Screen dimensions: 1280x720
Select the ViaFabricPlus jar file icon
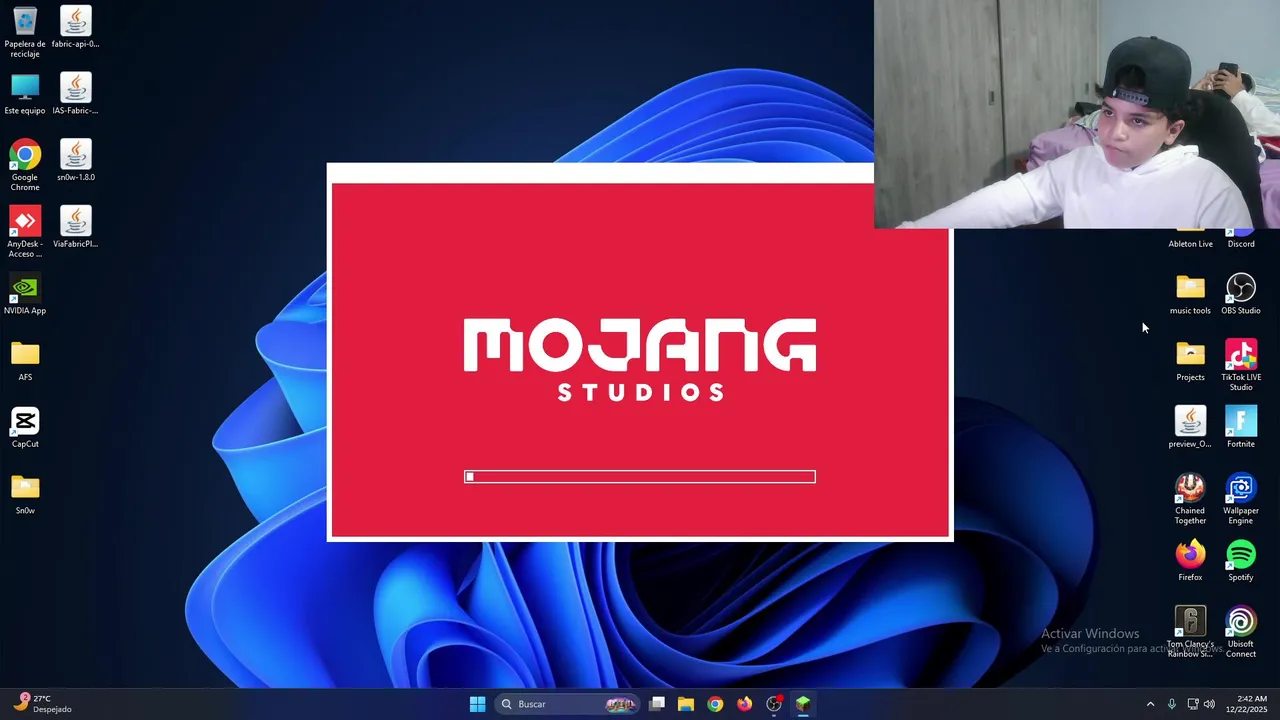75,227
